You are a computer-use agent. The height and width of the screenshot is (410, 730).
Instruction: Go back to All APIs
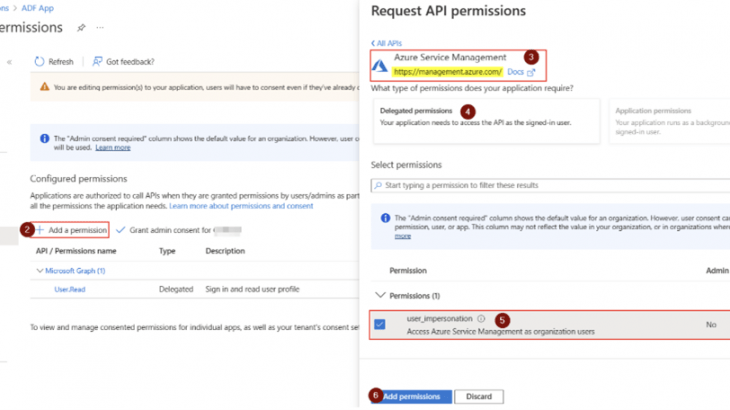click(x=386, y=43)
